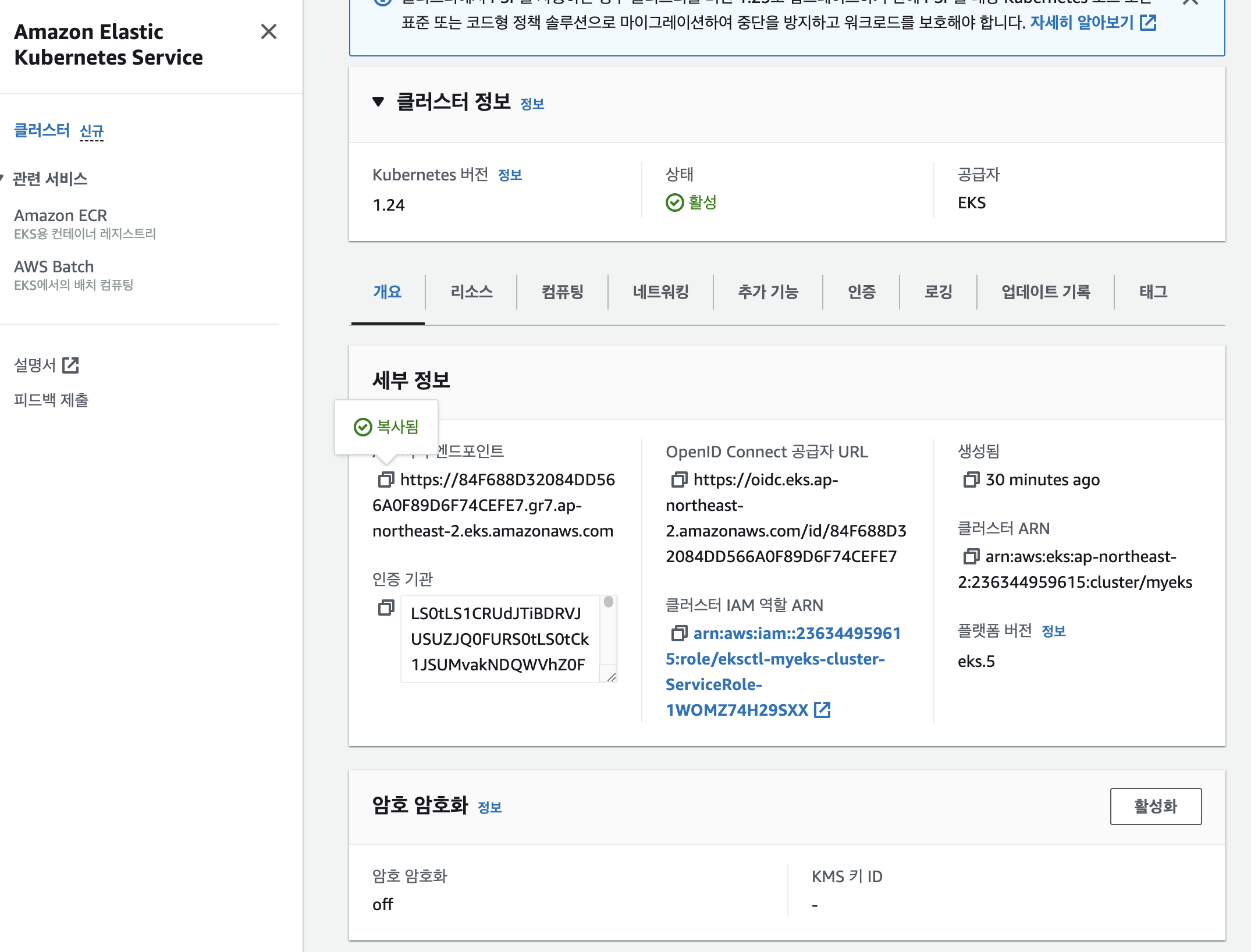Collapse the 클러스터 정보 section
The width and height of the screenshot is (1251, 952).
click(x=378, y=102)
